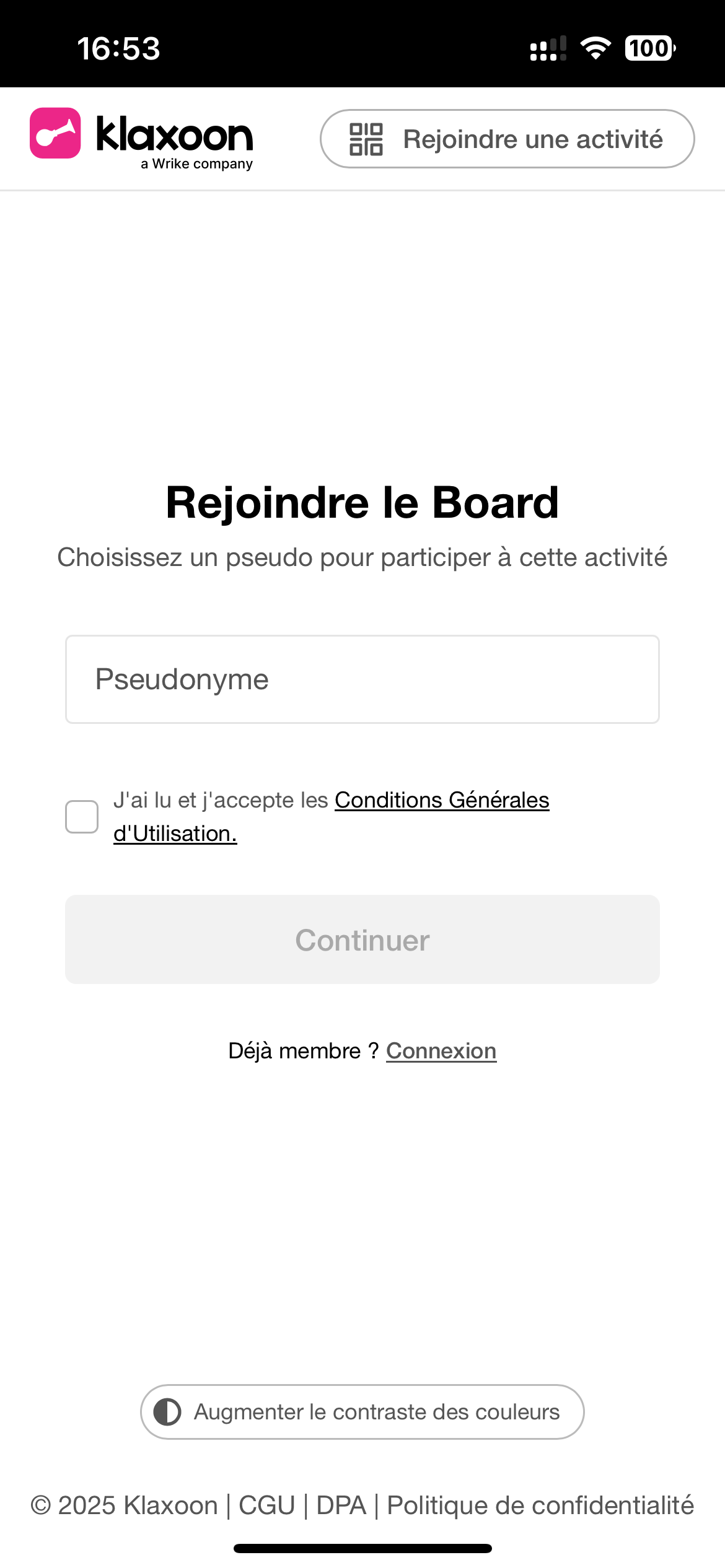
Task: Toggle Augmenter le contraste des couleurs
Action: point(362,1412)
